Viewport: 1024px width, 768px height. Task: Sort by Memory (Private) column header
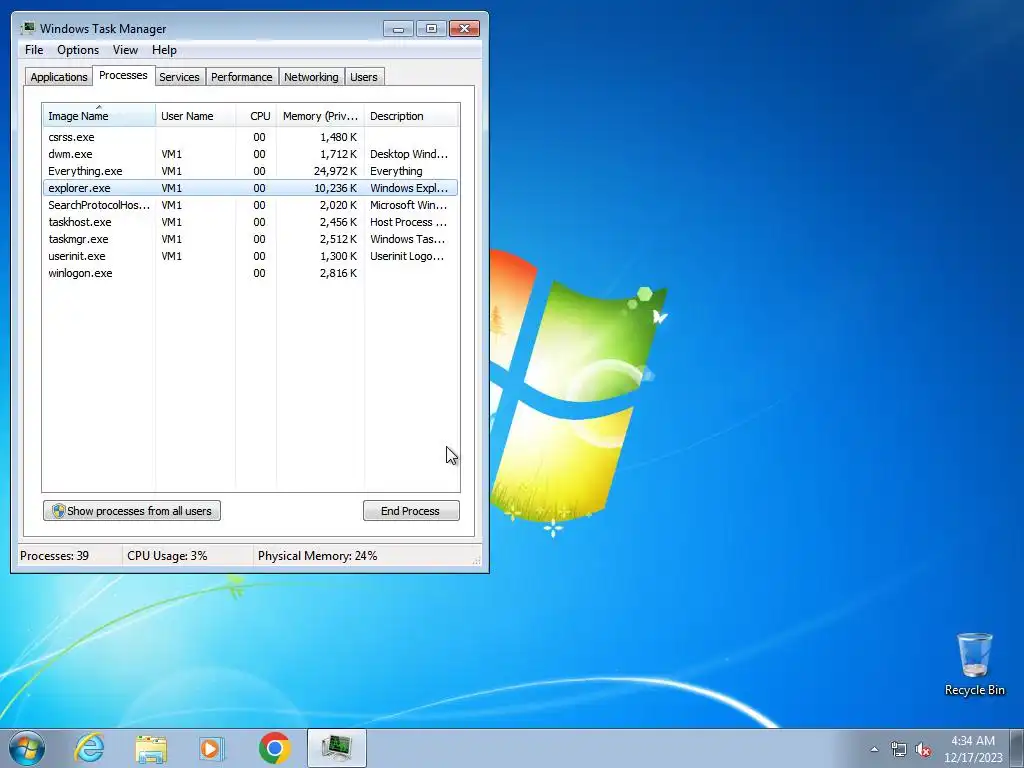point(320,116)
